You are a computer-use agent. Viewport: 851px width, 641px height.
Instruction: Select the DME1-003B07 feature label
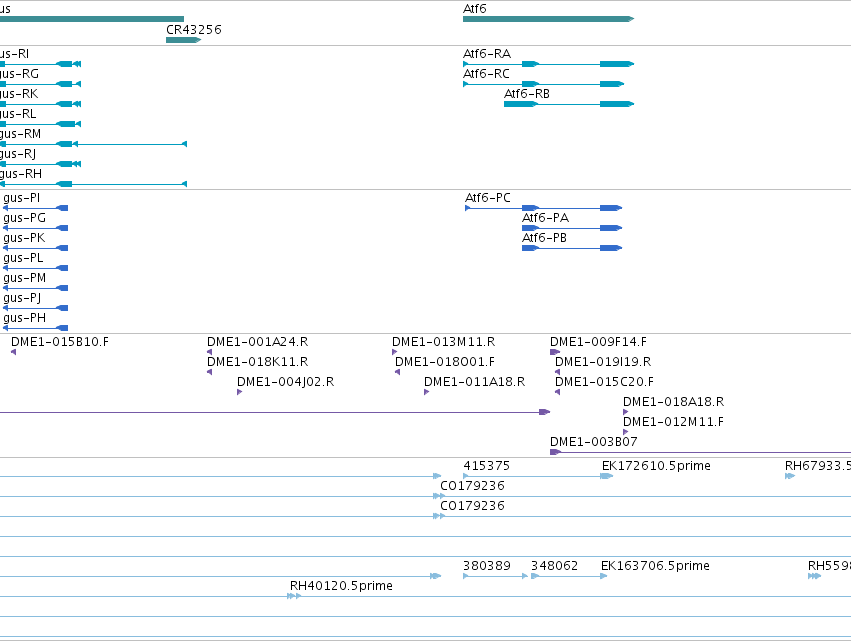(593, 442)
